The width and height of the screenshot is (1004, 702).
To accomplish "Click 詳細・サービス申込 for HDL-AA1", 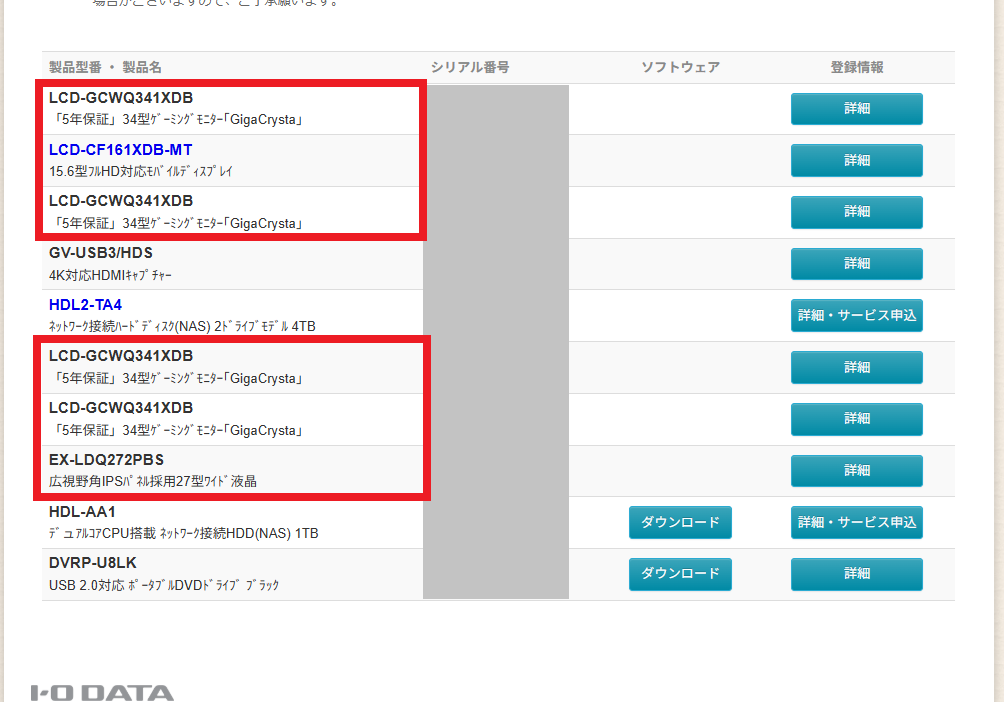I will tap(857, 522).
